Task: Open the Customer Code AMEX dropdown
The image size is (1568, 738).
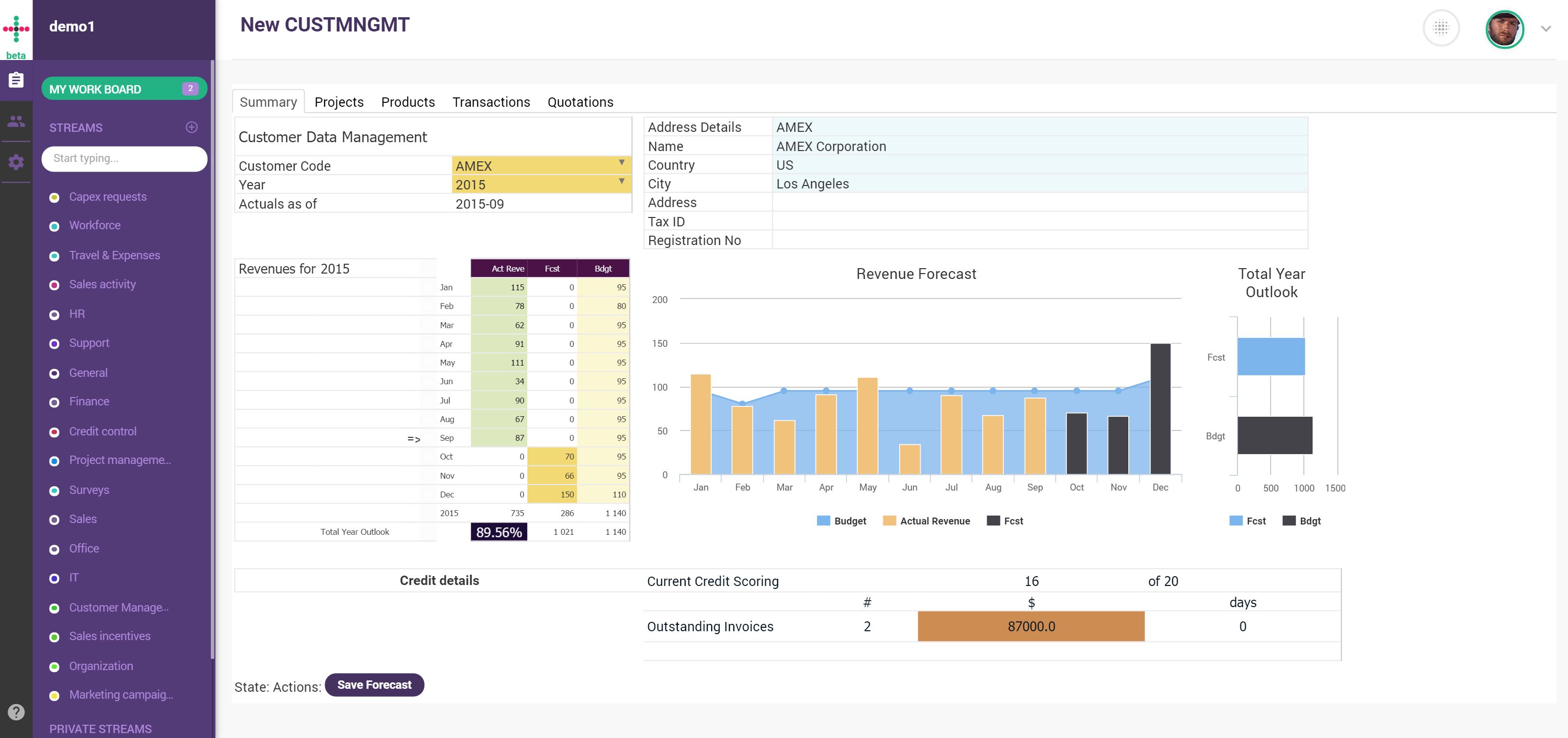Action: [x=622, y=163]
